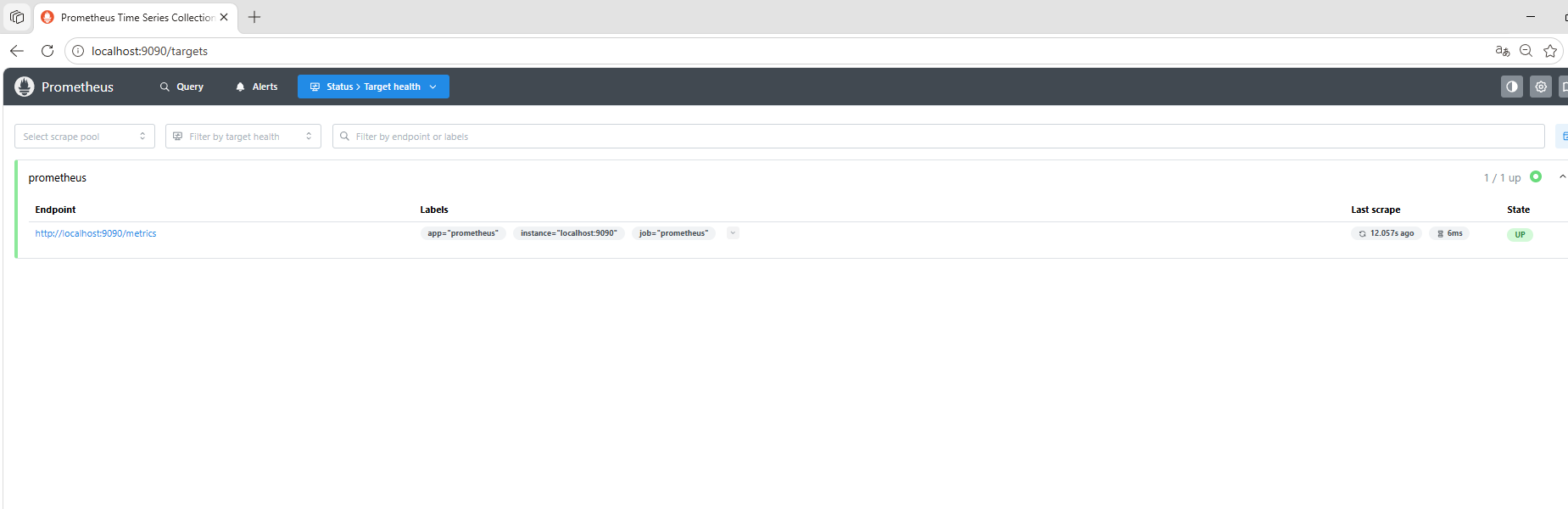The height and width of the screenshot is (509, 1568).
Task: Open the tab actions icon at top left
Action: click(17, 17)
